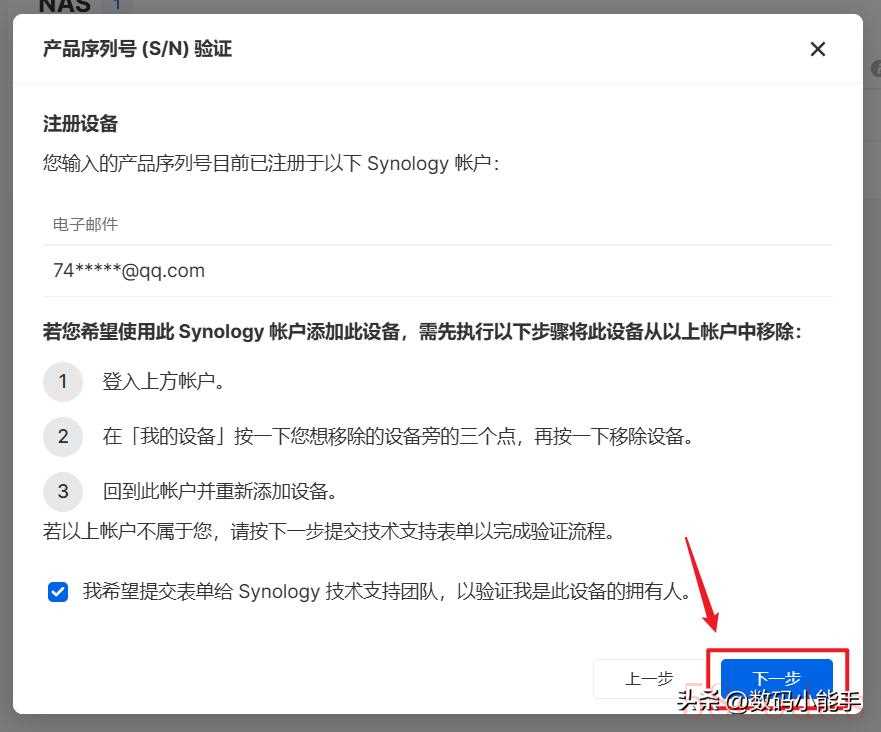
Task: Select the masked email 74*****@qq.com
Action: 129,271
